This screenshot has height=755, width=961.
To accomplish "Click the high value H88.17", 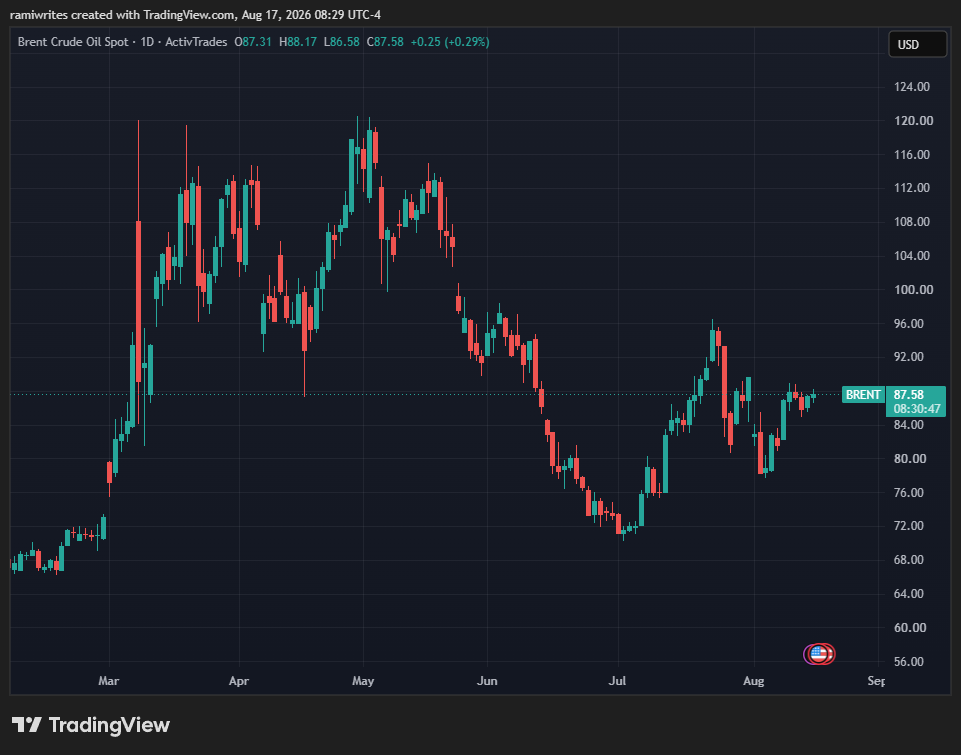I will point(298,42).
